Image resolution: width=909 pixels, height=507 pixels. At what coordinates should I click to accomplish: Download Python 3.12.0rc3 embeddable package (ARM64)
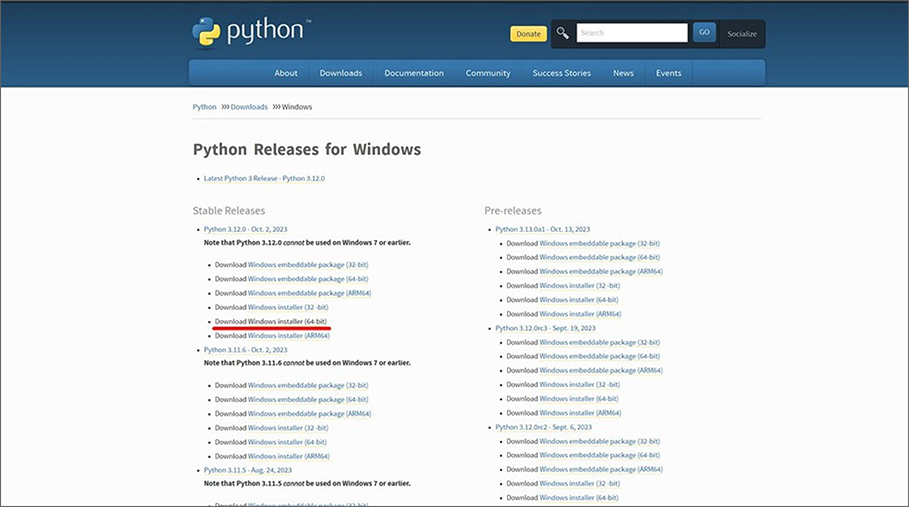tap(601, 370)
